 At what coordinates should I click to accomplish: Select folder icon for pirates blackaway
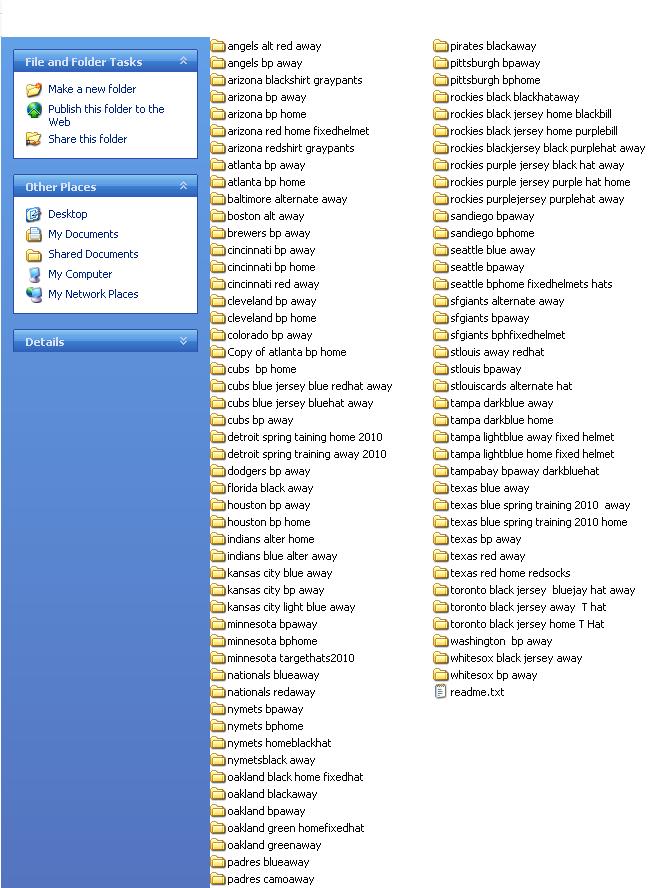[x=441, y=46]
